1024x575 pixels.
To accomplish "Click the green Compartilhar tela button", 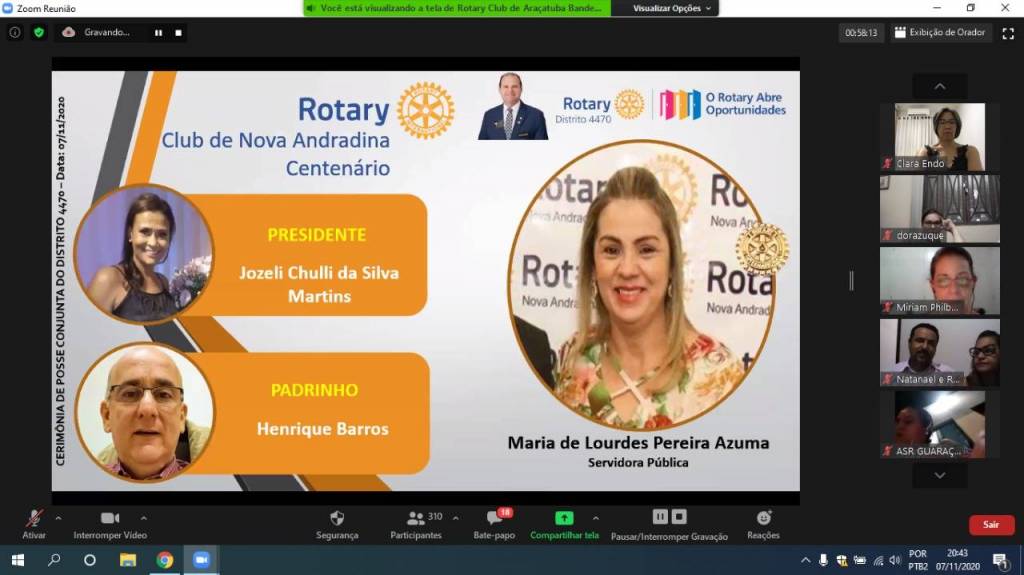I will 564,523.
